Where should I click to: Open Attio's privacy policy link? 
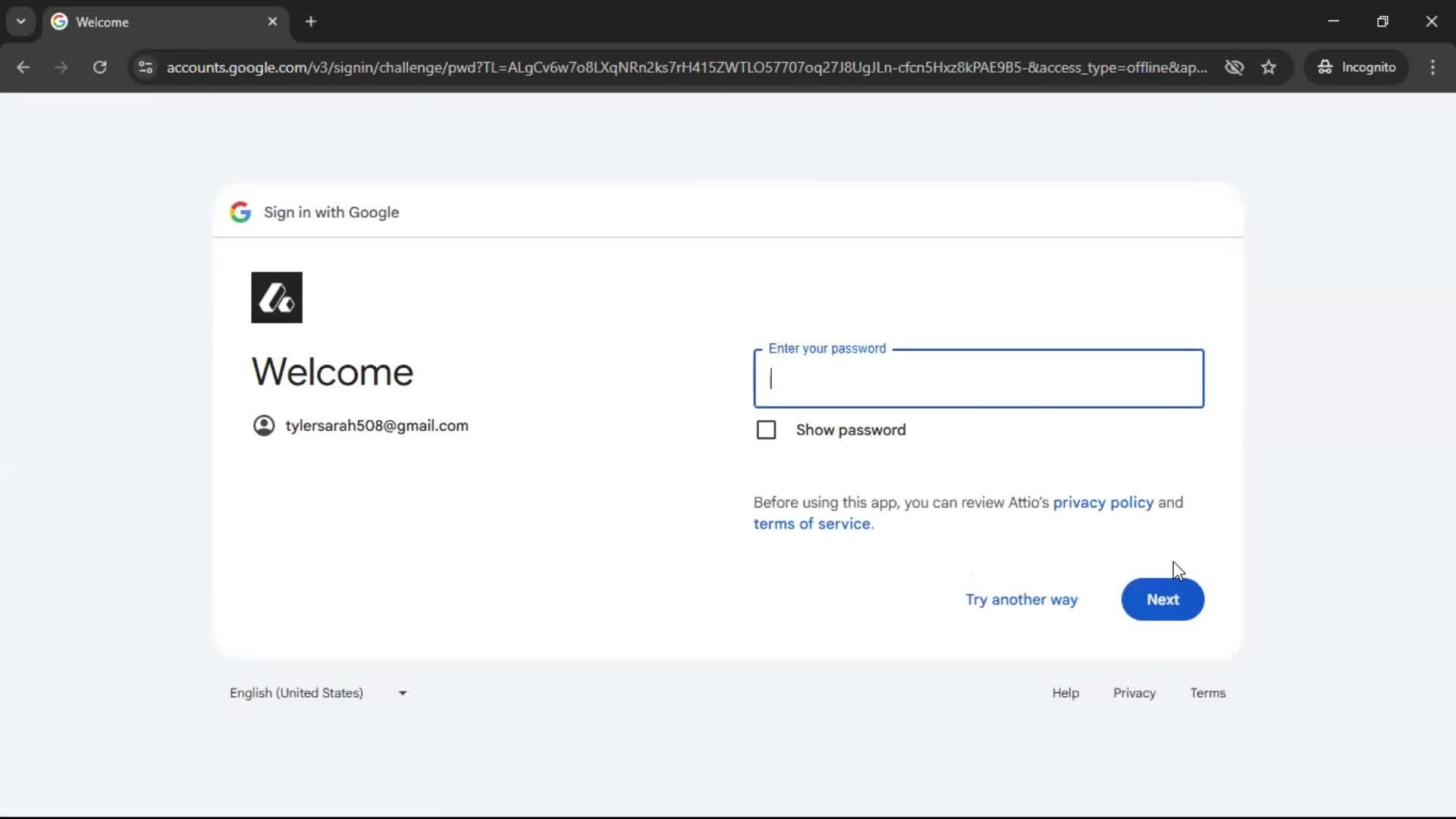tap(1102, 502)
